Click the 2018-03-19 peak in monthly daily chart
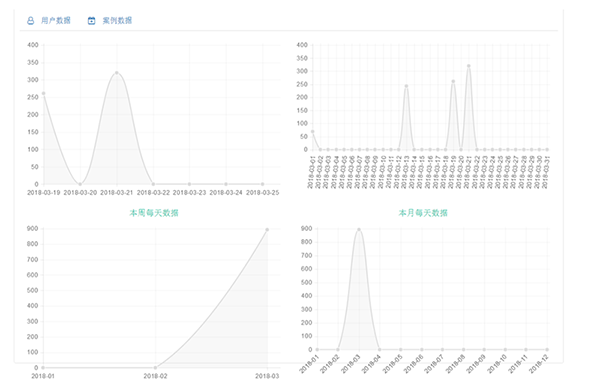Viewport: 600px width, 389px height. click(x=453, y=81)
